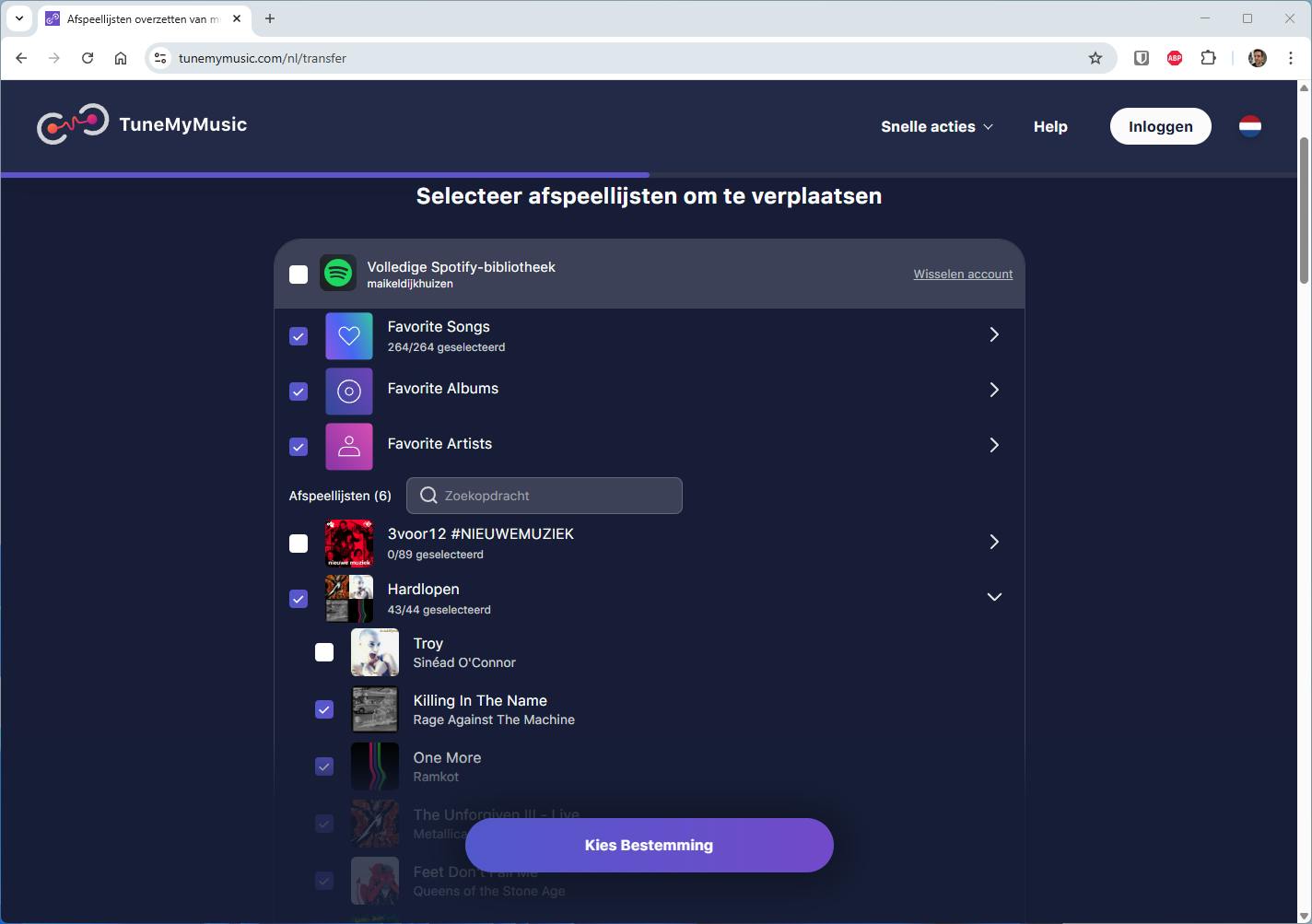Viewport: 1312px width, 924px height.
Task: Click the Hardlopen playlist name
Action: [x=423, y=589]
